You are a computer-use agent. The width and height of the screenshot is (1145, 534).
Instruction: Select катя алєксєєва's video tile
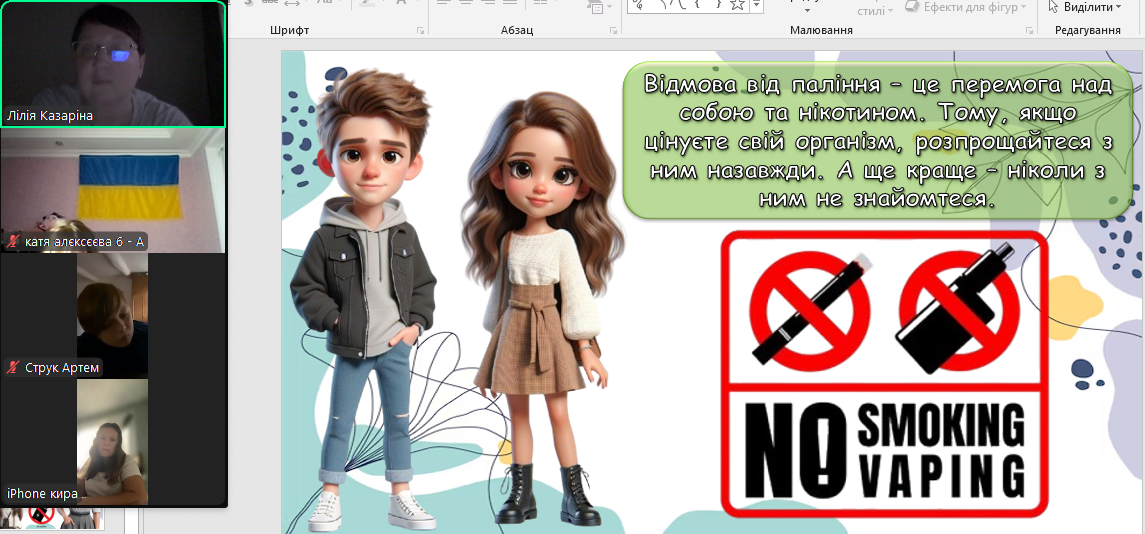pos(113,191)
